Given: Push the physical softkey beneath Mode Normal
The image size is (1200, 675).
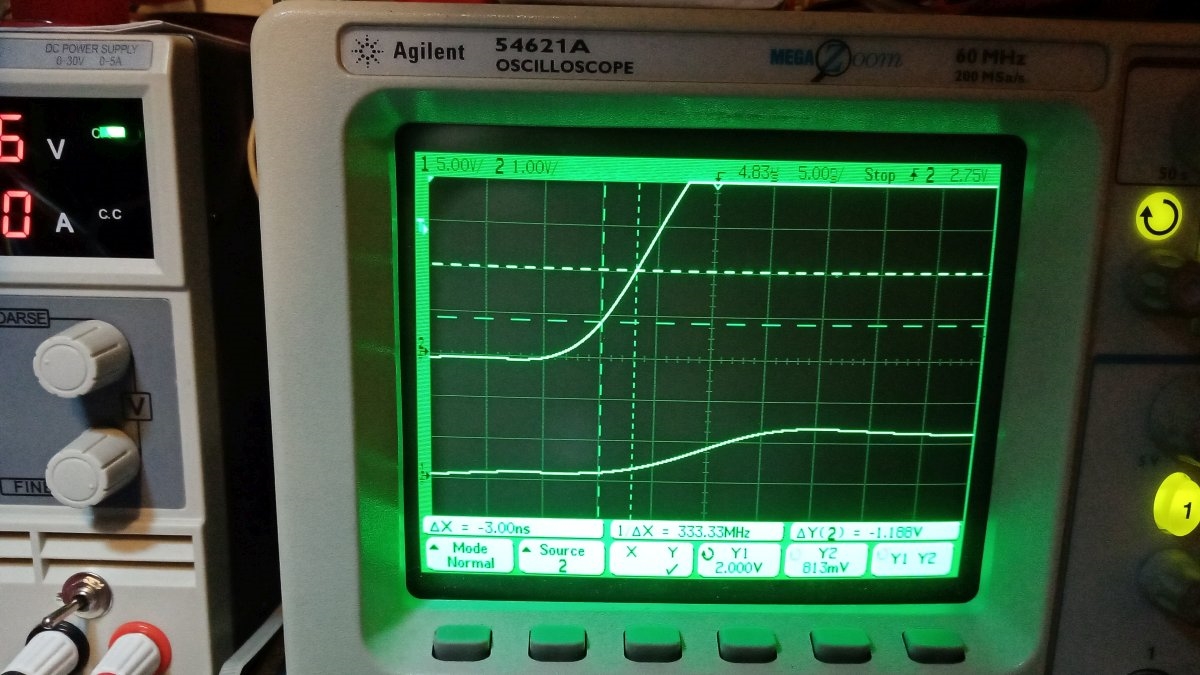Looking at the screenshot, I should point(462,642).
